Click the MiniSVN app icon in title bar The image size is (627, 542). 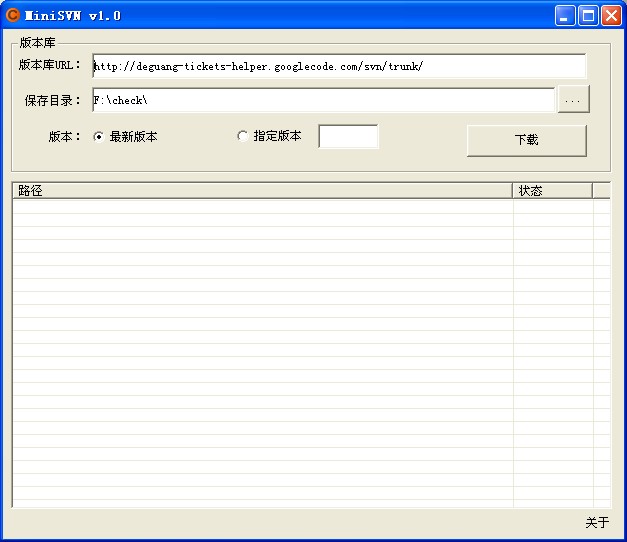click(x=13, y=15)
